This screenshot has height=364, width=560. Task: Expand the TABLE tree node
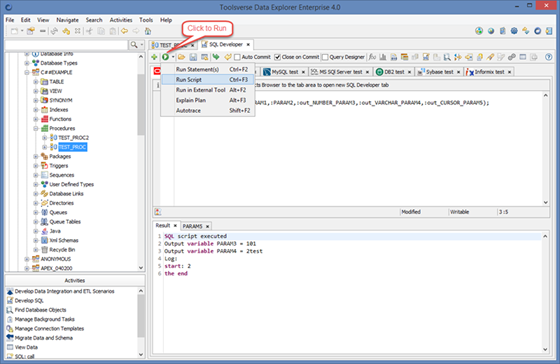36,82
